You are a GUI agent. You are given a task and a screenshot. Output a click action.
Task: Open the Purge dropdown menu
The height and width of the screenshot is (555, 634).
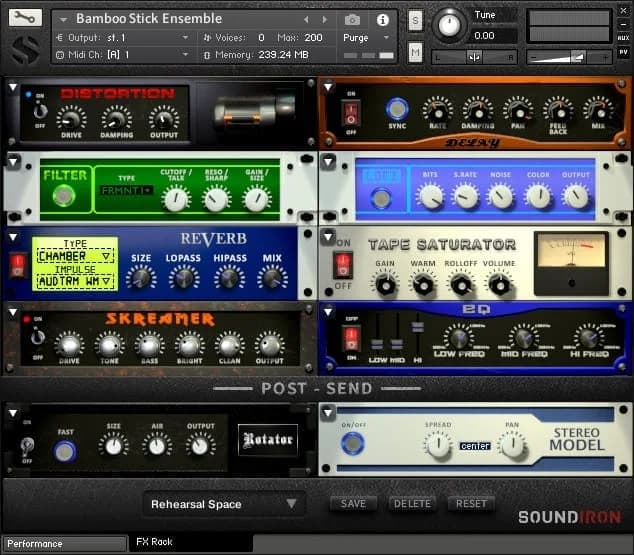click(362, 37)
